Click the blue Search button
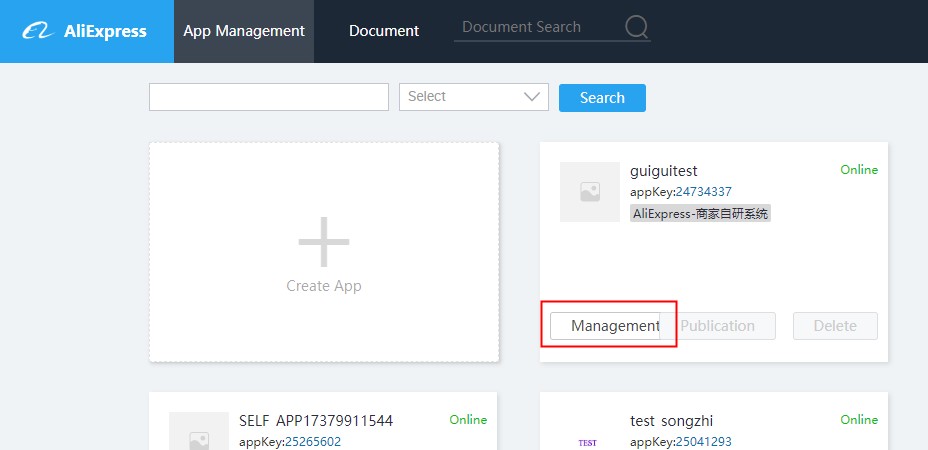Viewport: 928px width, 450px height. coord(602,98)
